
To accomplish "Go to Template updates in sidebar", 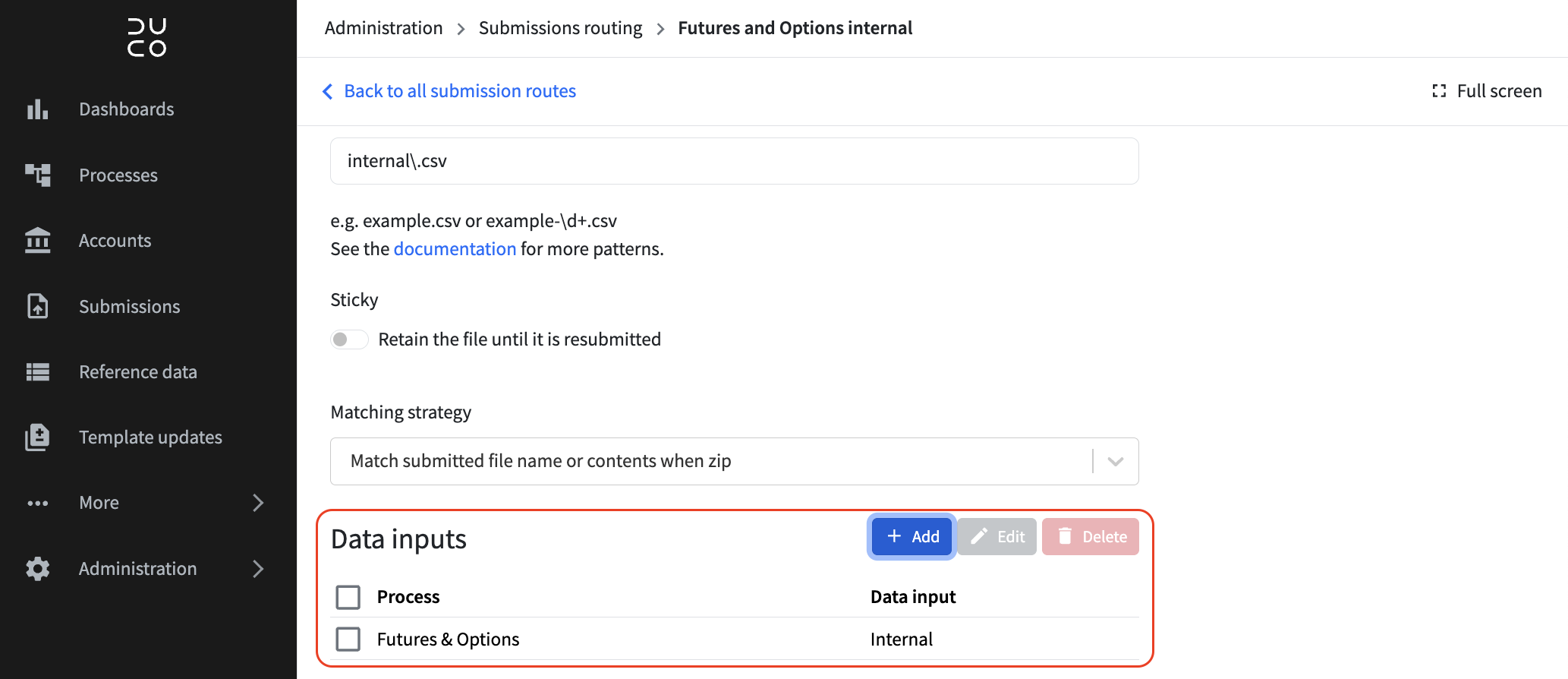I will (x=150, y=437).
